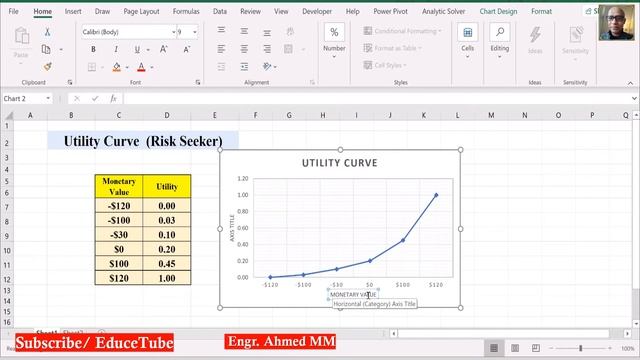The image size is (640, 360).
Task: Expand the formula bar chevron
Action: point(634,98)
